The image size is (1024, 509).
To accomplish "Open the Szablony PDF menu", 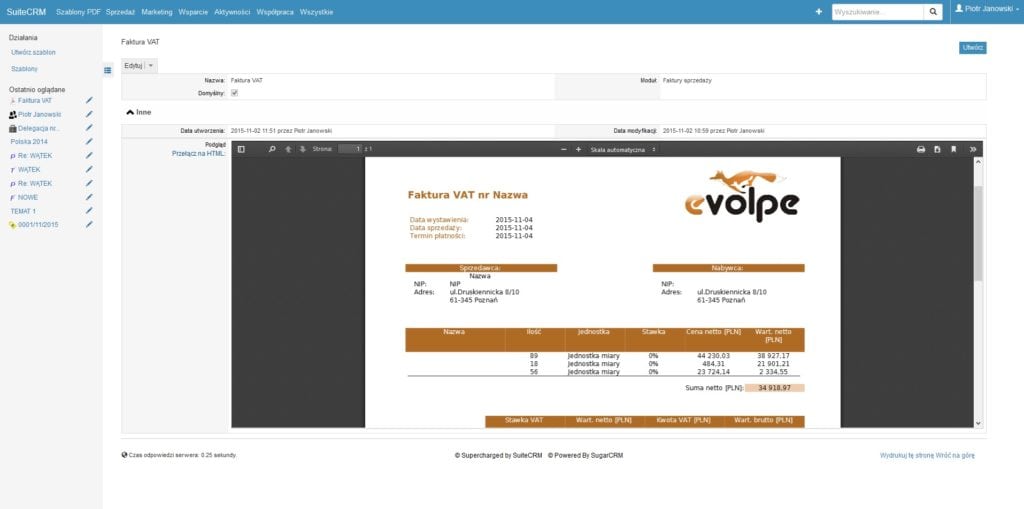I will click(79, 12).
